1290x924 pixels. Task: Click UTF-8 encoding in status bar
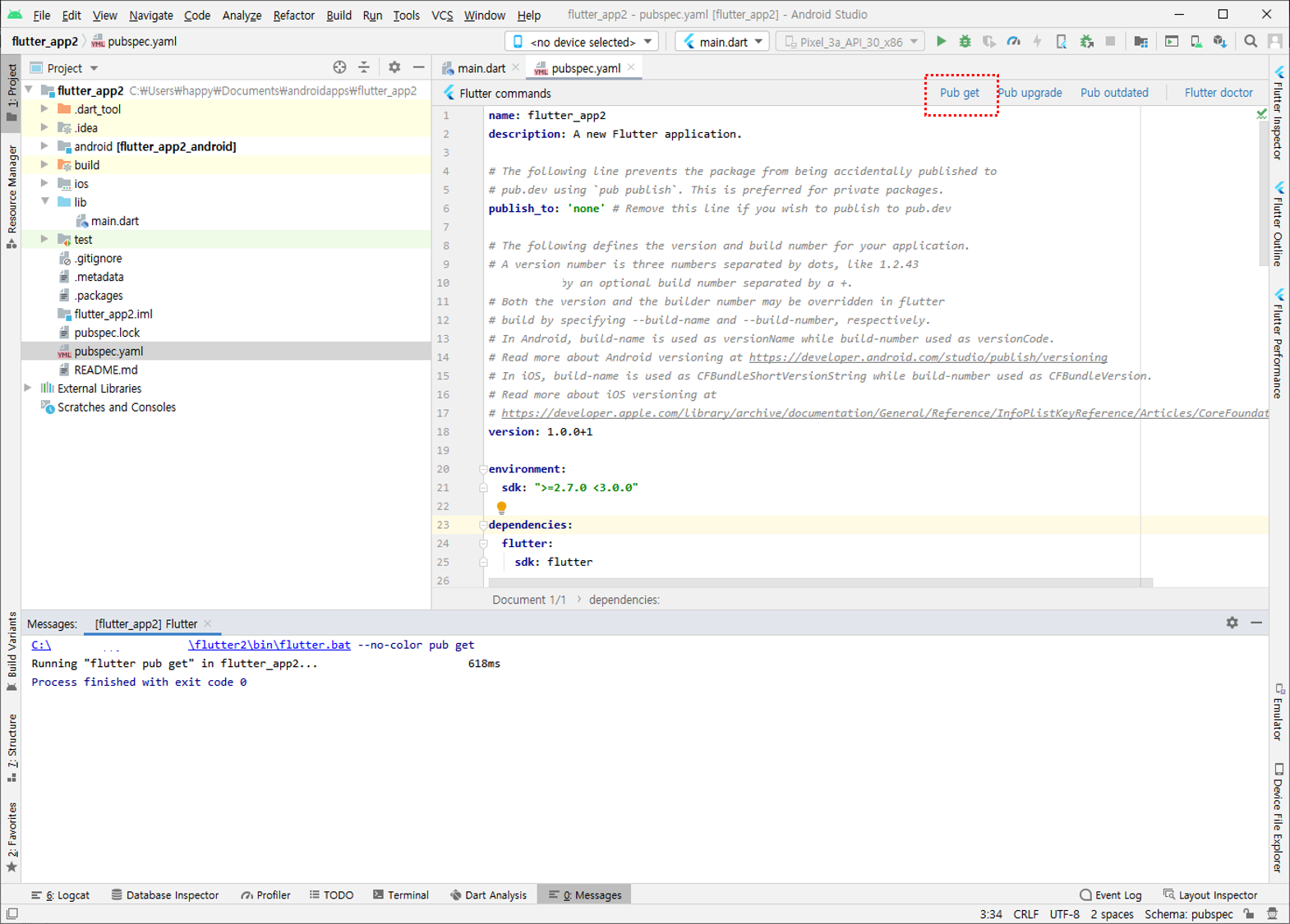pos(1065,914)
